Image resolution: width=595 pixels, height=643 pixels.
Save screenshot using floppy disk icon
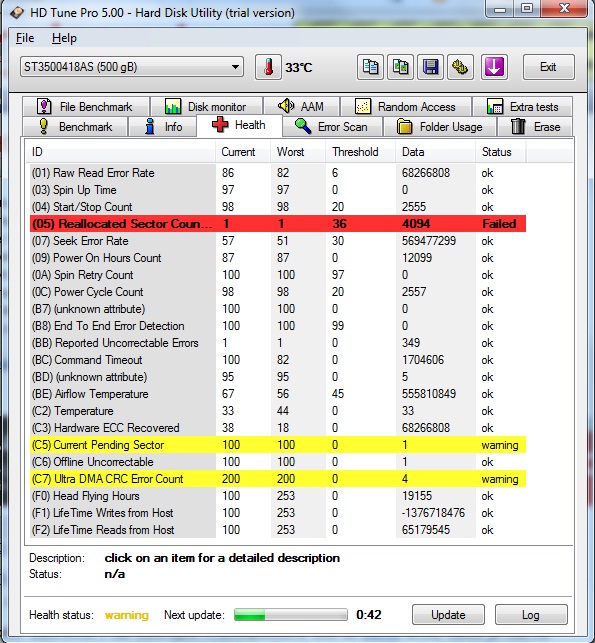(x=430, y=67)
